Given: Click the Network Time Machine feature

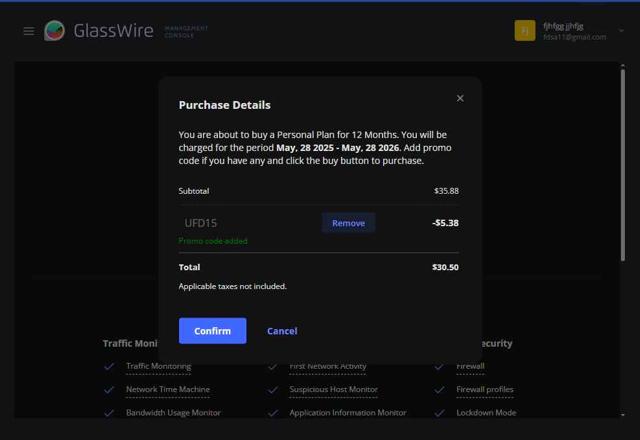Looking at the screenshot, I should [x=168, y=389].
